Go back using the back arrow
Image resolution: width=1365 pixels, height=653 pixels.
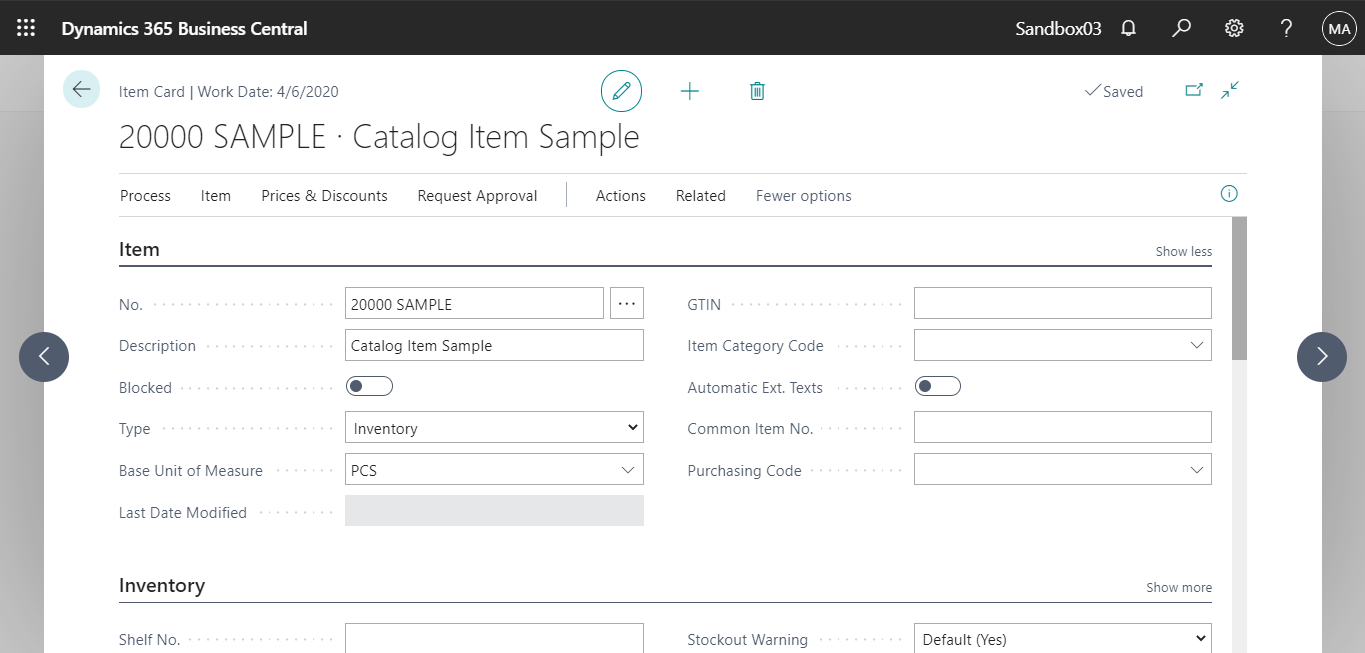(81, 89)
